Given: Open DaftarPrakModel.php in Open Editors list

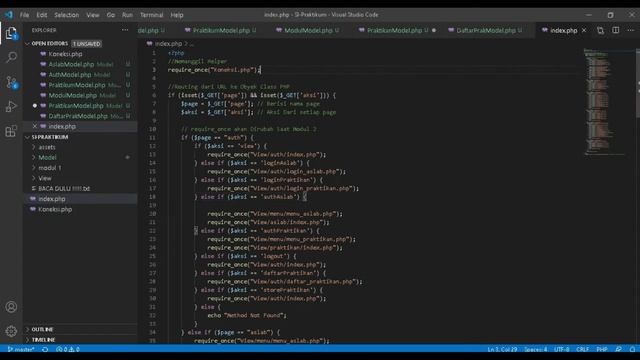Looking at the screenshot, I should pyautogui.click(x=78, y=116).
